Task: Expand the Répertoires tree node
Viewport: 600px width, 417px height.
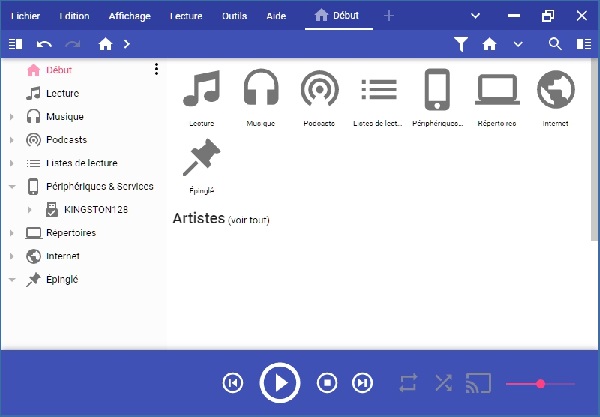Action: [x=11, y=233]
